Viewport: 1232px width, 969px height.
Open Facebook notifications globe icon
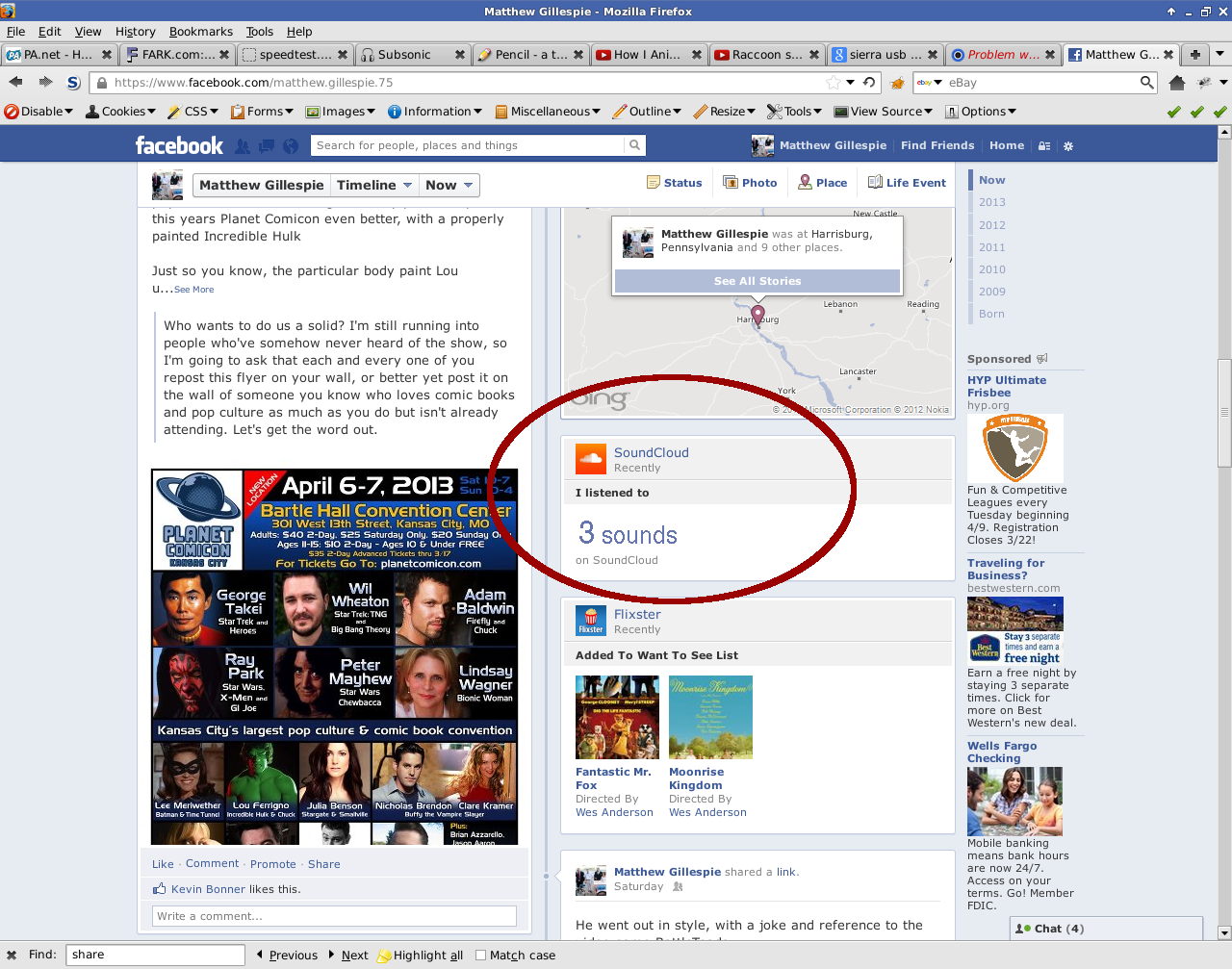click(x=290, y=146)
